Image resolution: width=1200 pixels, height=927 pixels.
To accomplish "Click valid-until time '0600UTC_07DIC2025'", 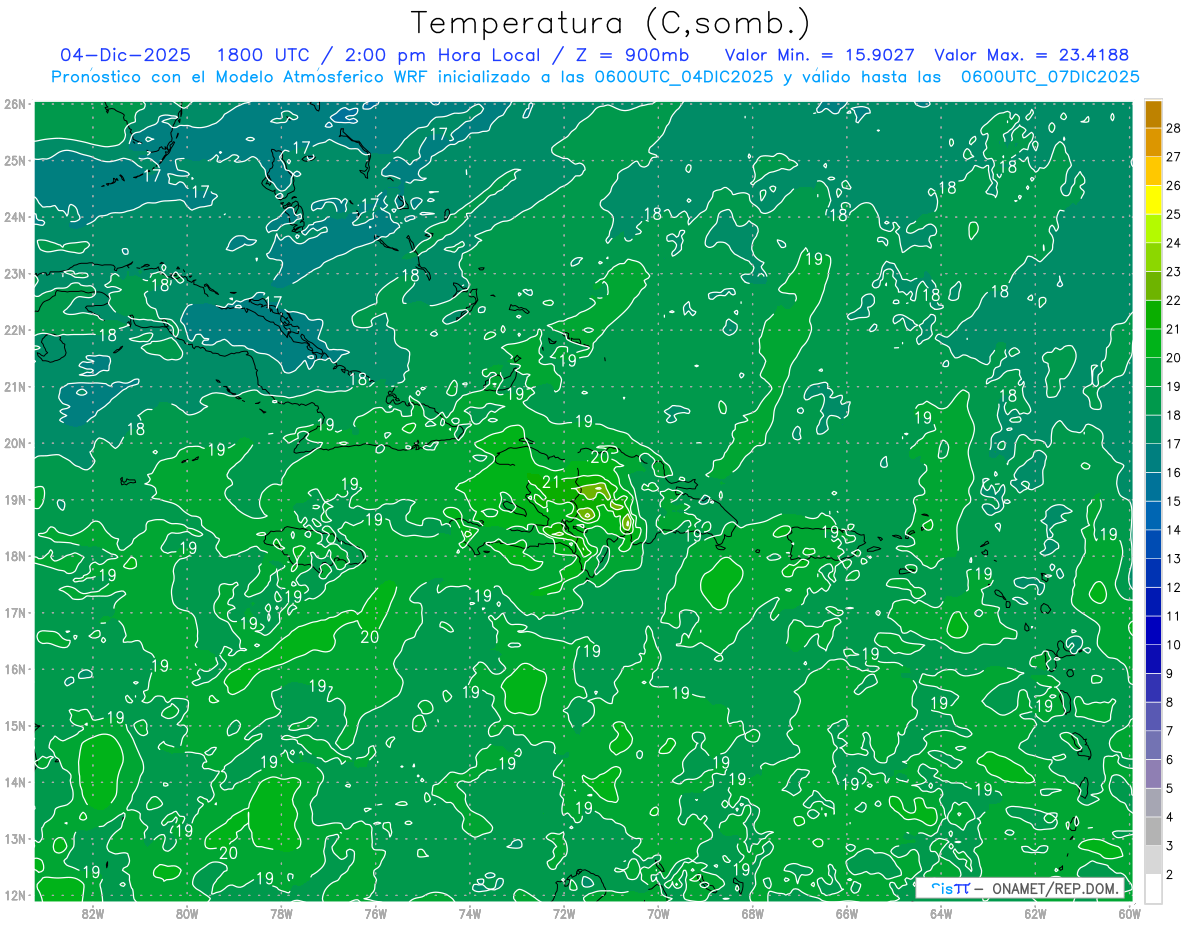I will click(x=1050, y=76).
